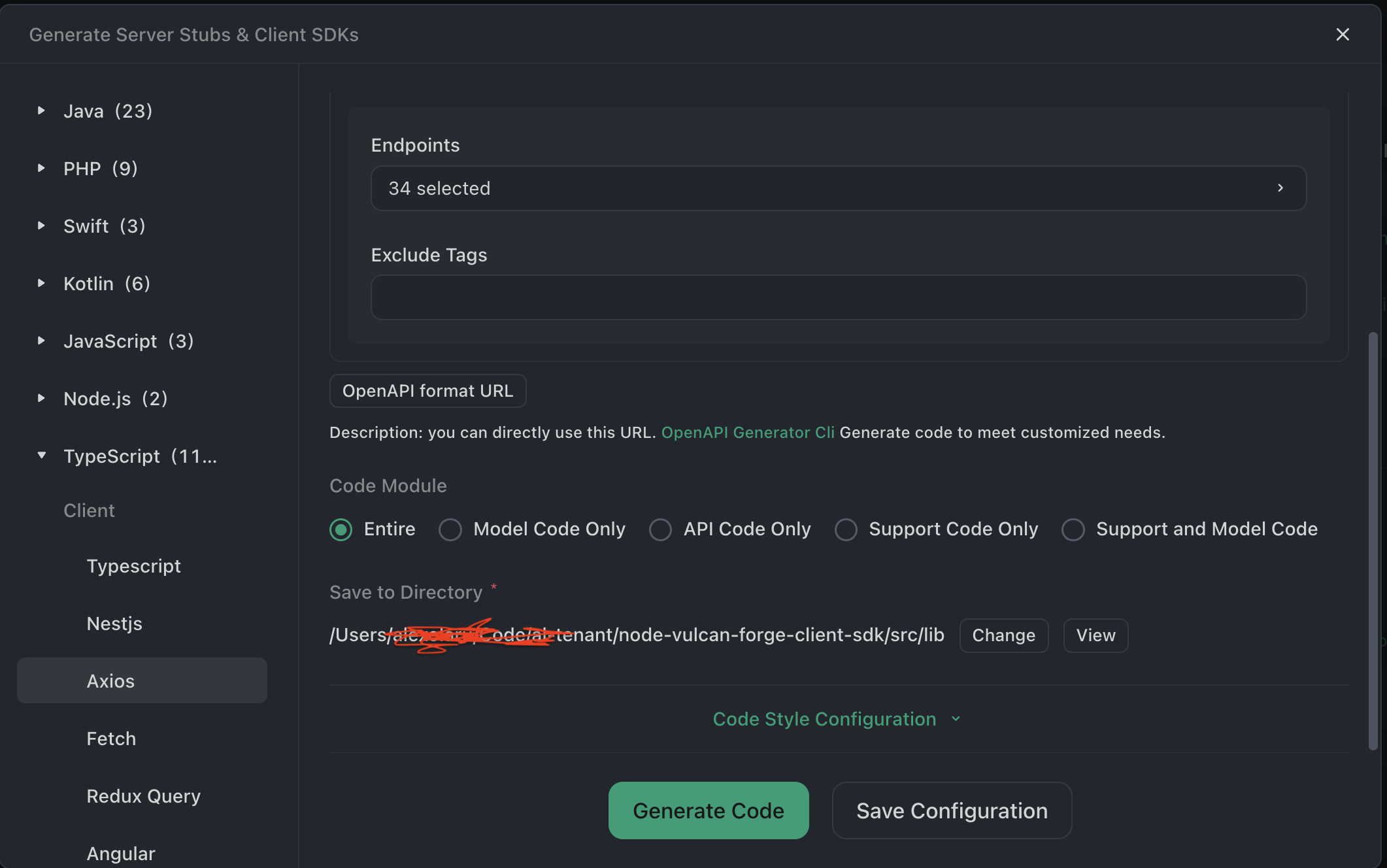Image resolution: width=1387 pixels, height=868 pixels.
Task: Close the Generate Server Stubs dialog
Action: (x=1342, y=35)
